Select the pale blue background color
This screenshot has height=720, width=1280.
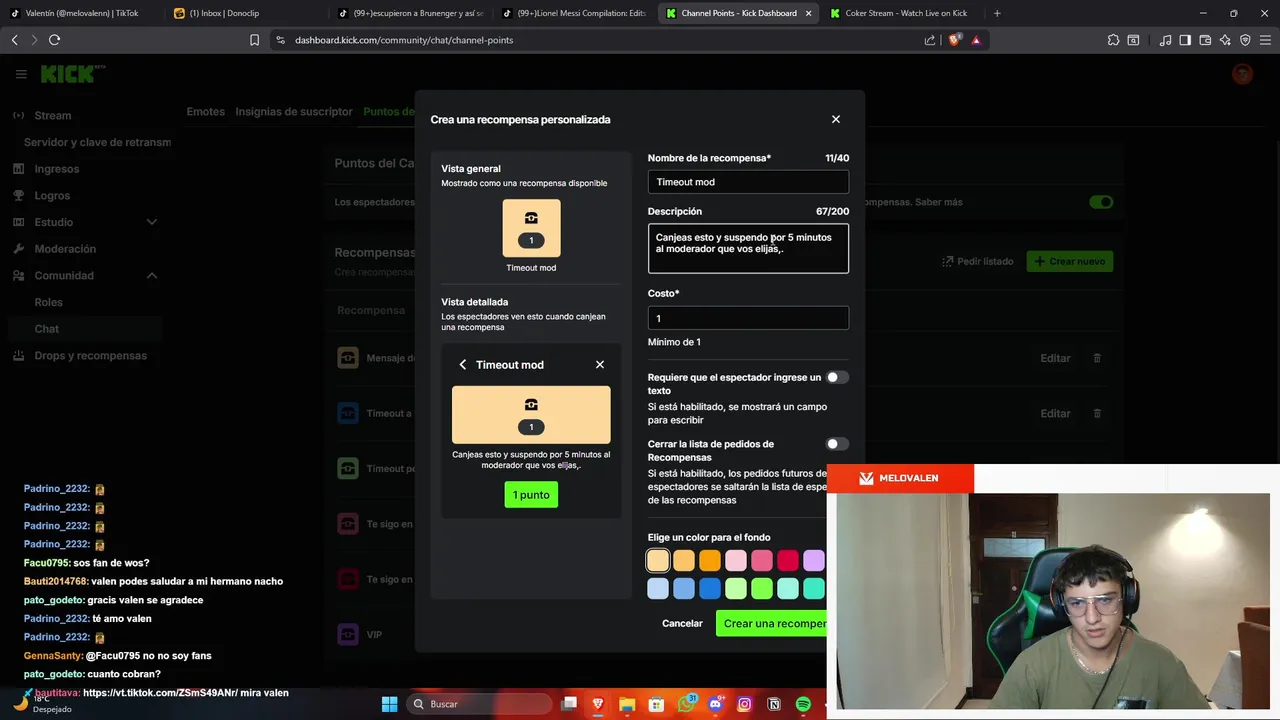[x=658, y=589]
